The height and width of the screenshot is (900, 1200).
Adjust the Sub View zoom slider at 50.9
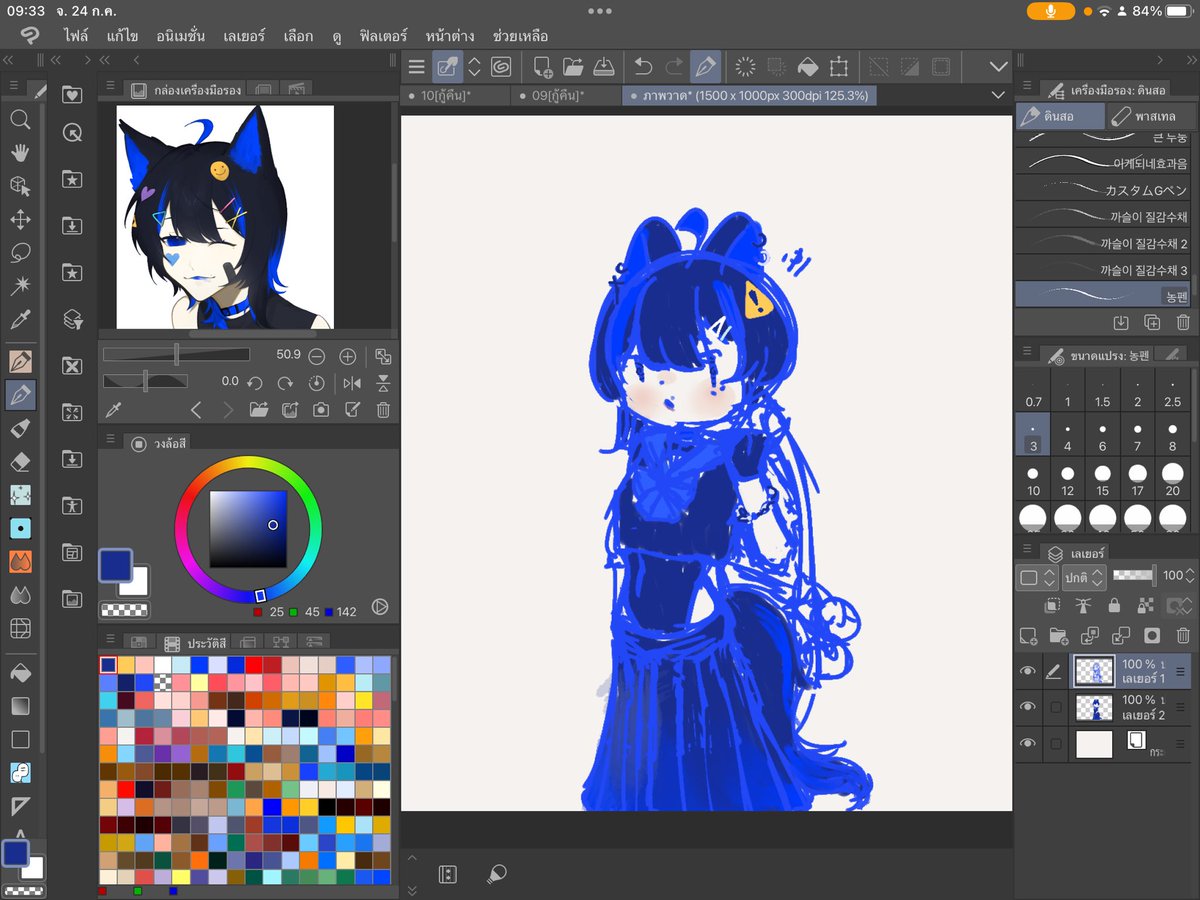click(x=177, y=355)
